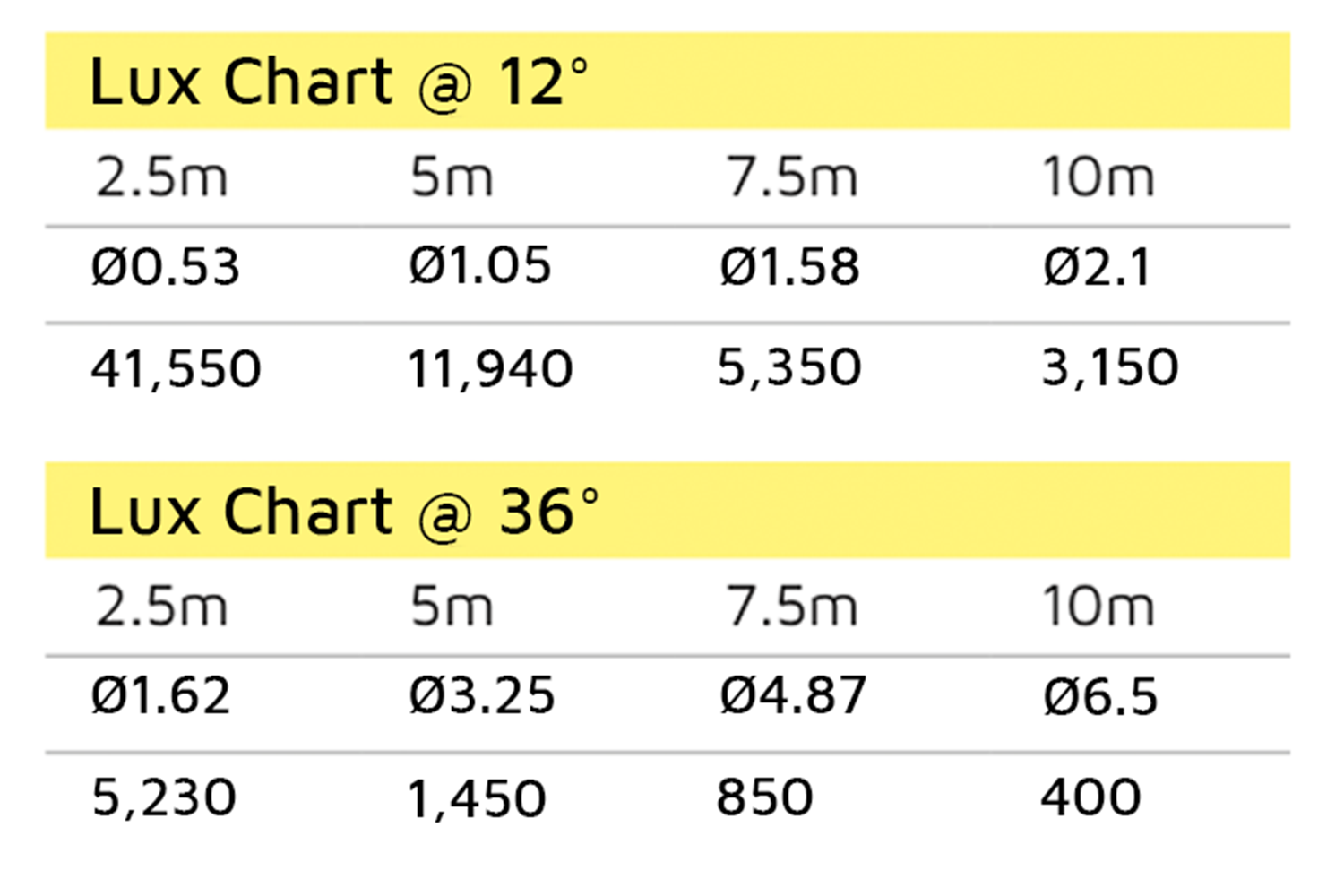This screenshot has height=896, width=1344.
Task: Select the 11,940 lux value
Action: [489, 369]
